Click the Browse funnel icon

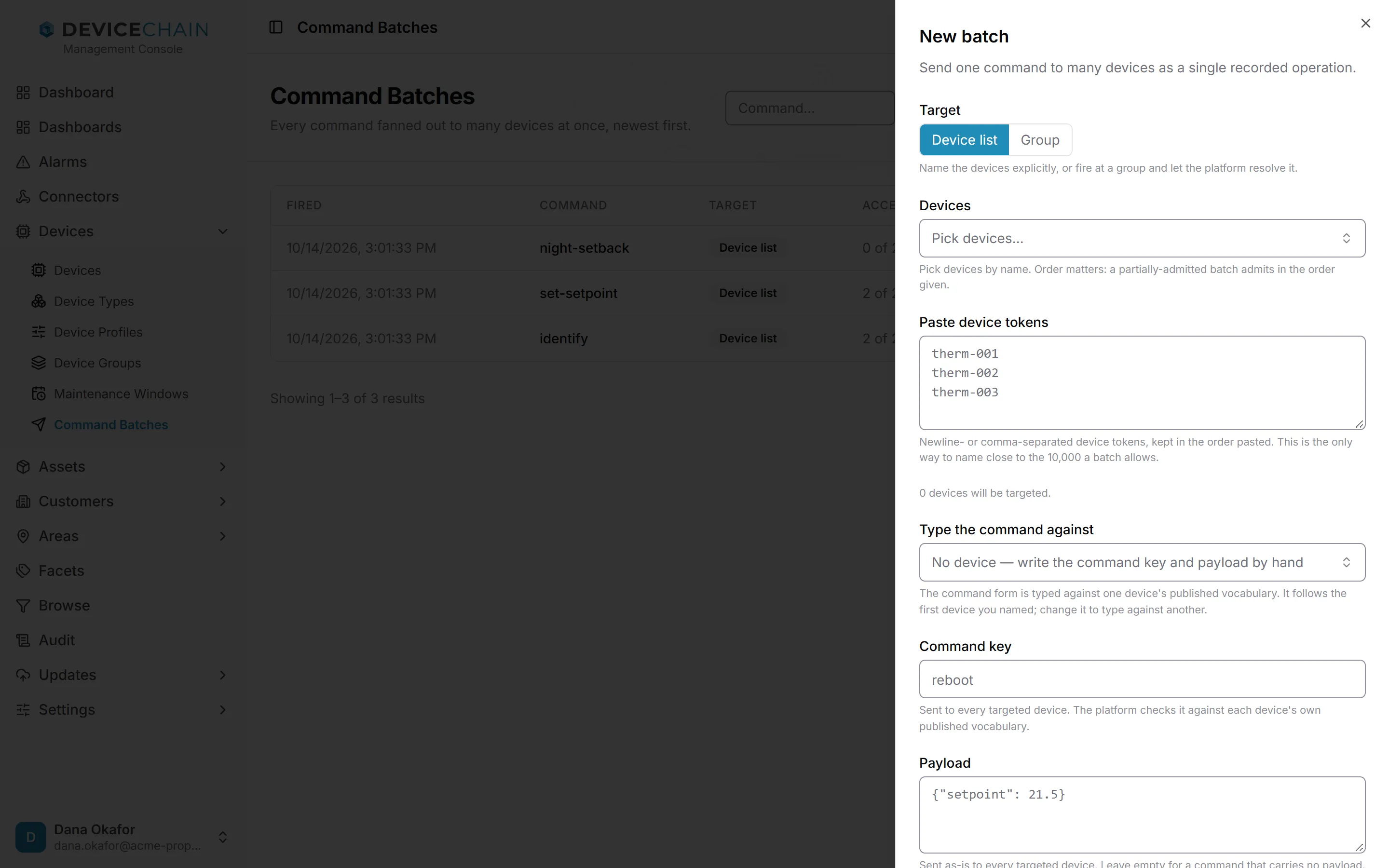click(x=23, y=606)
